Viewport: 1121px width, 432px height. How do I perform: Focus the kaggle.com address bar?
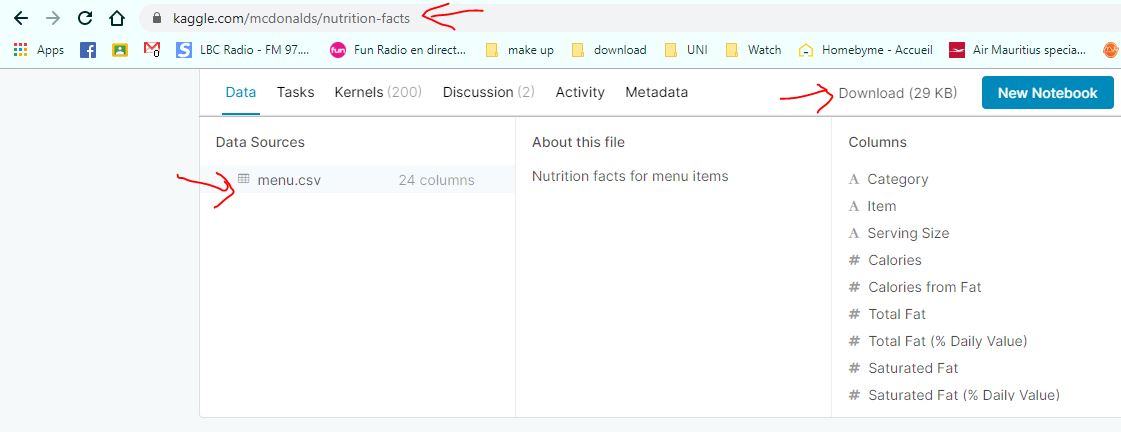point(629,18)
